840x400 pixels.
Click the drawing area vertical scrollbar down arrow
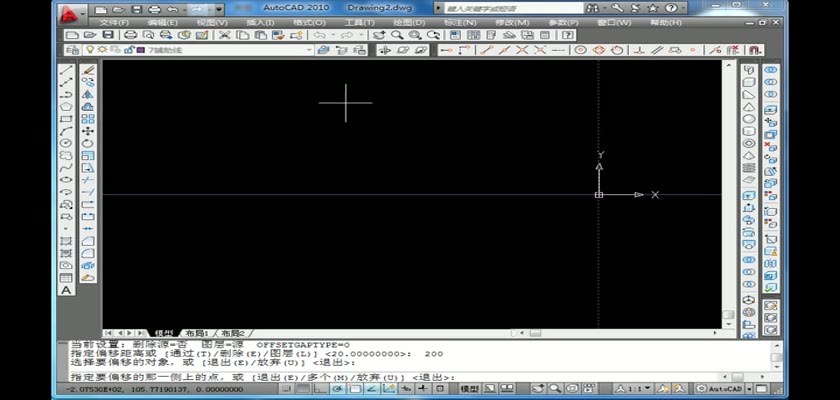(x=728, y=324)
